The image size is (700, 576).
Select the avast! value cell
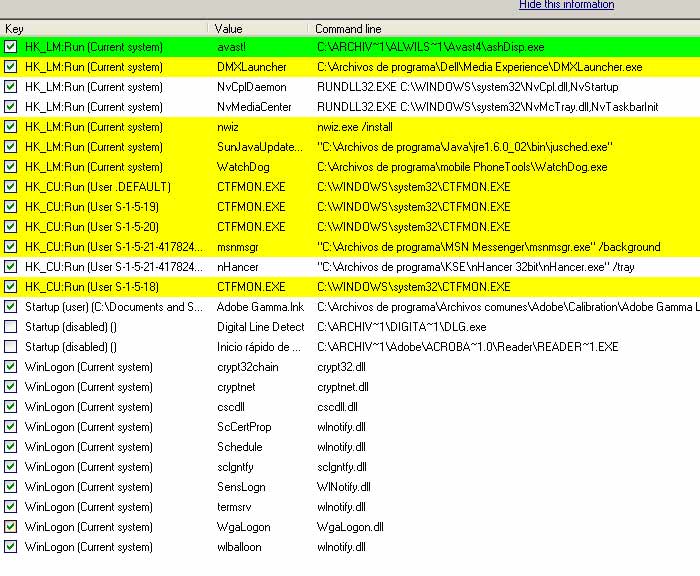click(231, 47)
